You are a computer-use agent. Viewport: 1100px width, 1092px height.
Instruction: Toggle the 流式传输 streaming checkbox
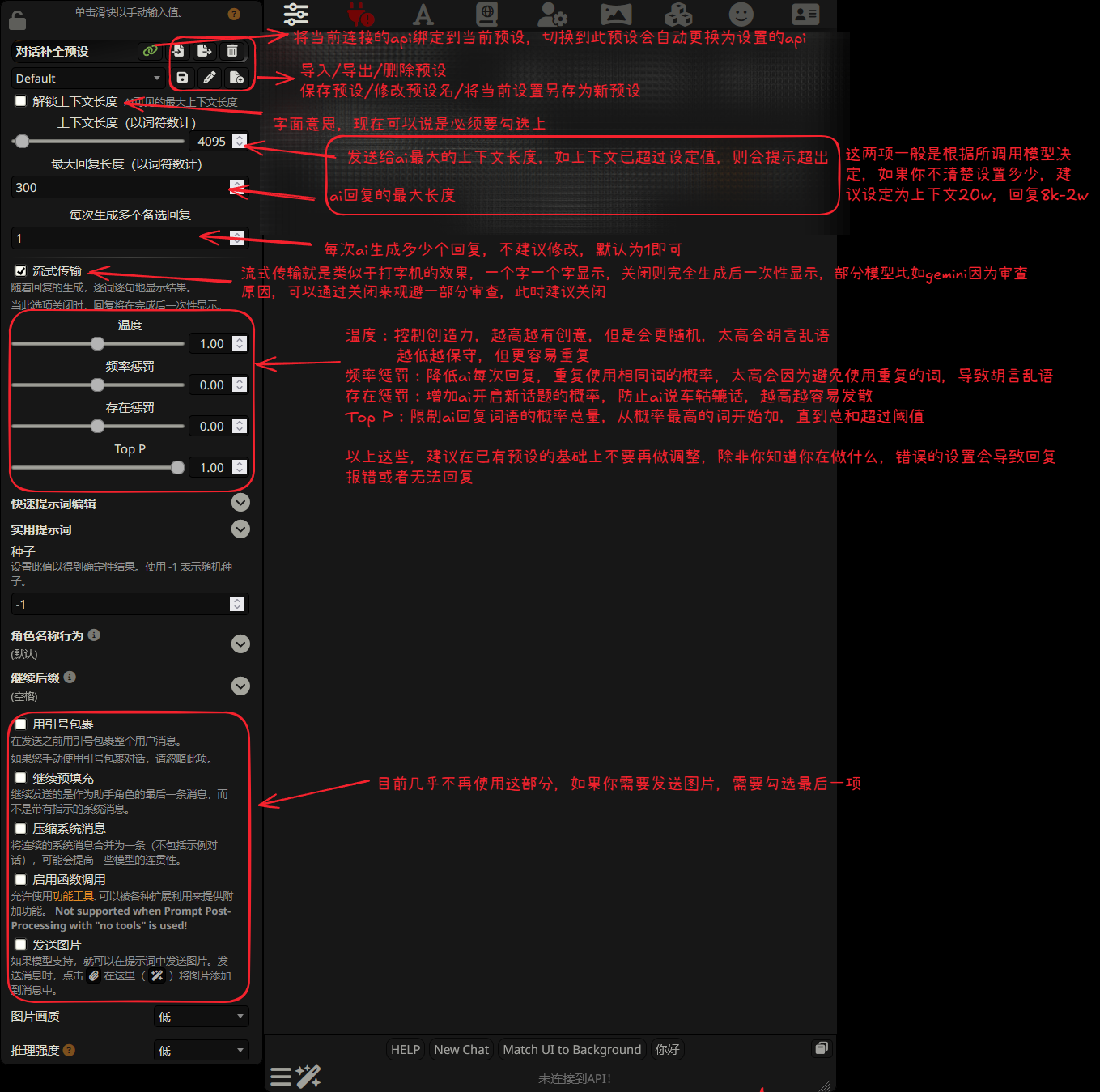point(21,270)
